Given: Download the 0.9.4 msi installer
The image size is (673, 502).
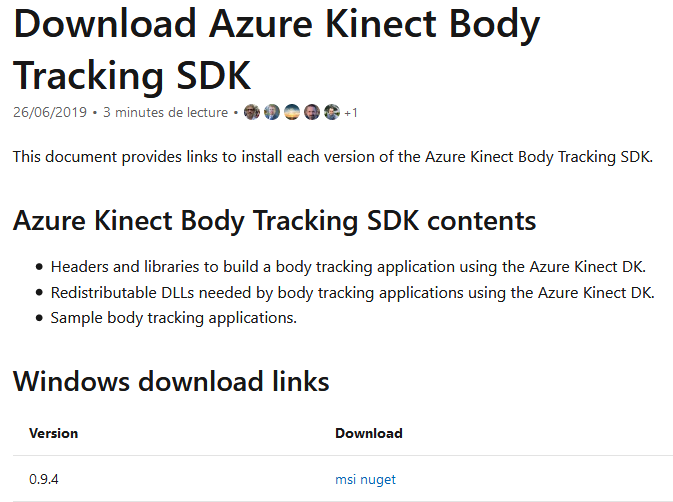Looking at the screenshot, I should (345, 480).
